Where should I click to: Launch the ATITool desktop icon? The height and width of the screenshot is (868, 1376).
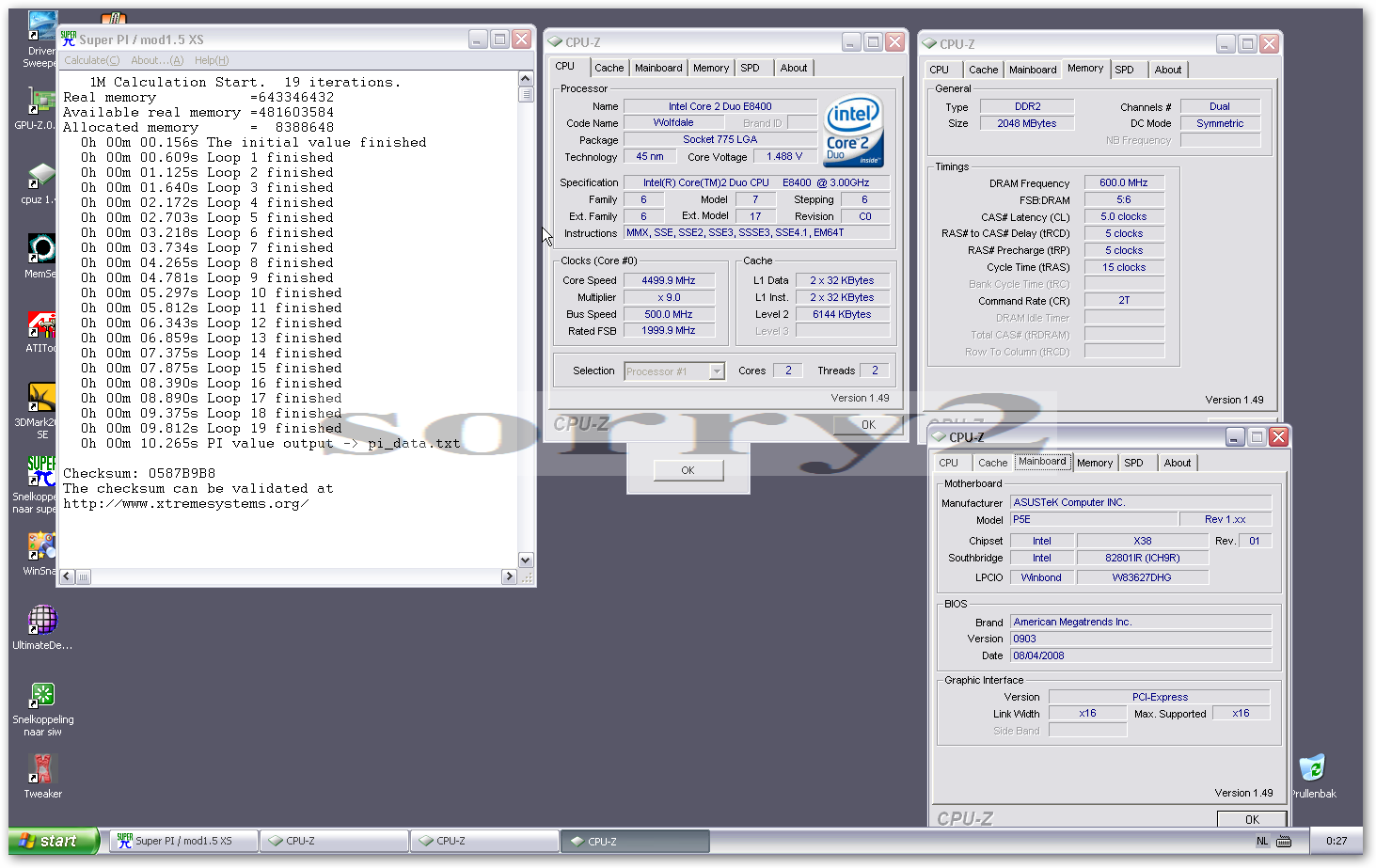tap(41, 324)
